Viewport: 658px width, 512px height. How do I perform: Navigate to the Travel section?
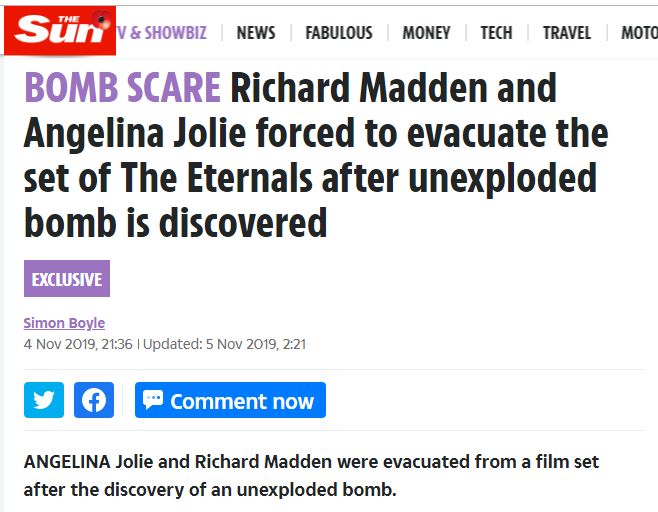[x=567, y=33]
